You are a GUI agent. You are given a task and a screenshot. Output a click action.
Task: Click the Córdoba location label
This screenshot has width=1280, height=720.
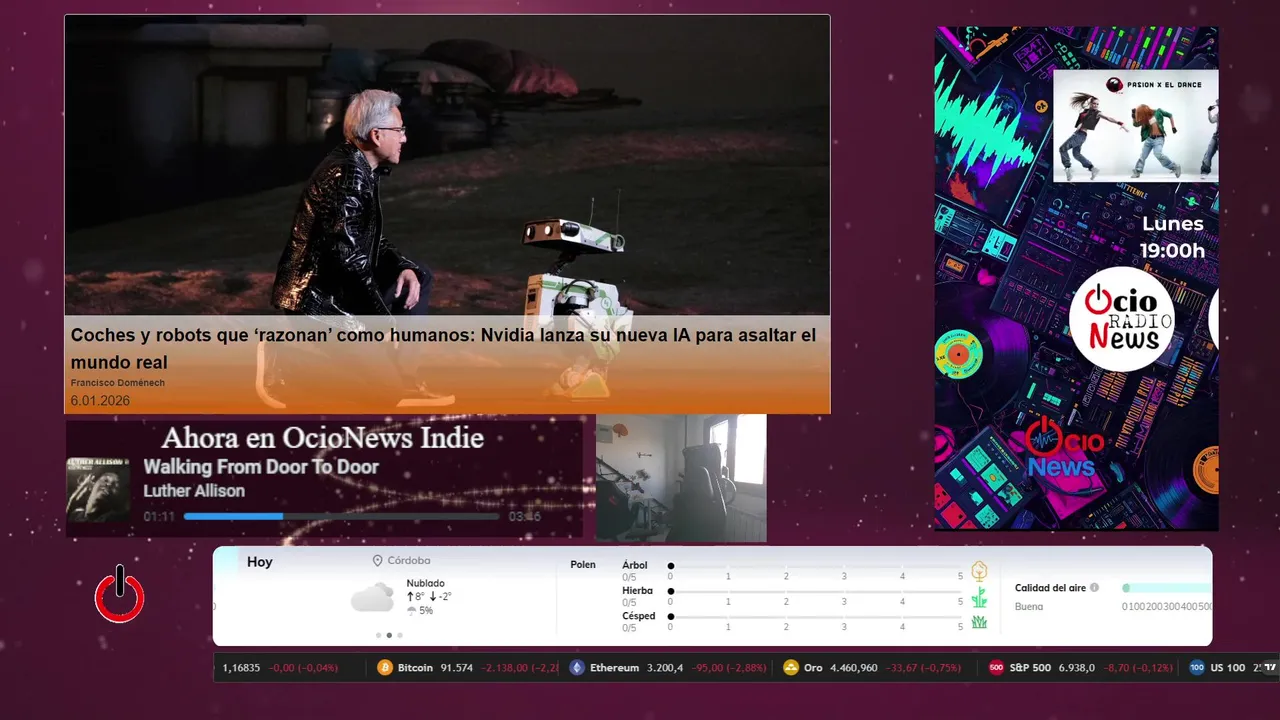point(409,561)
